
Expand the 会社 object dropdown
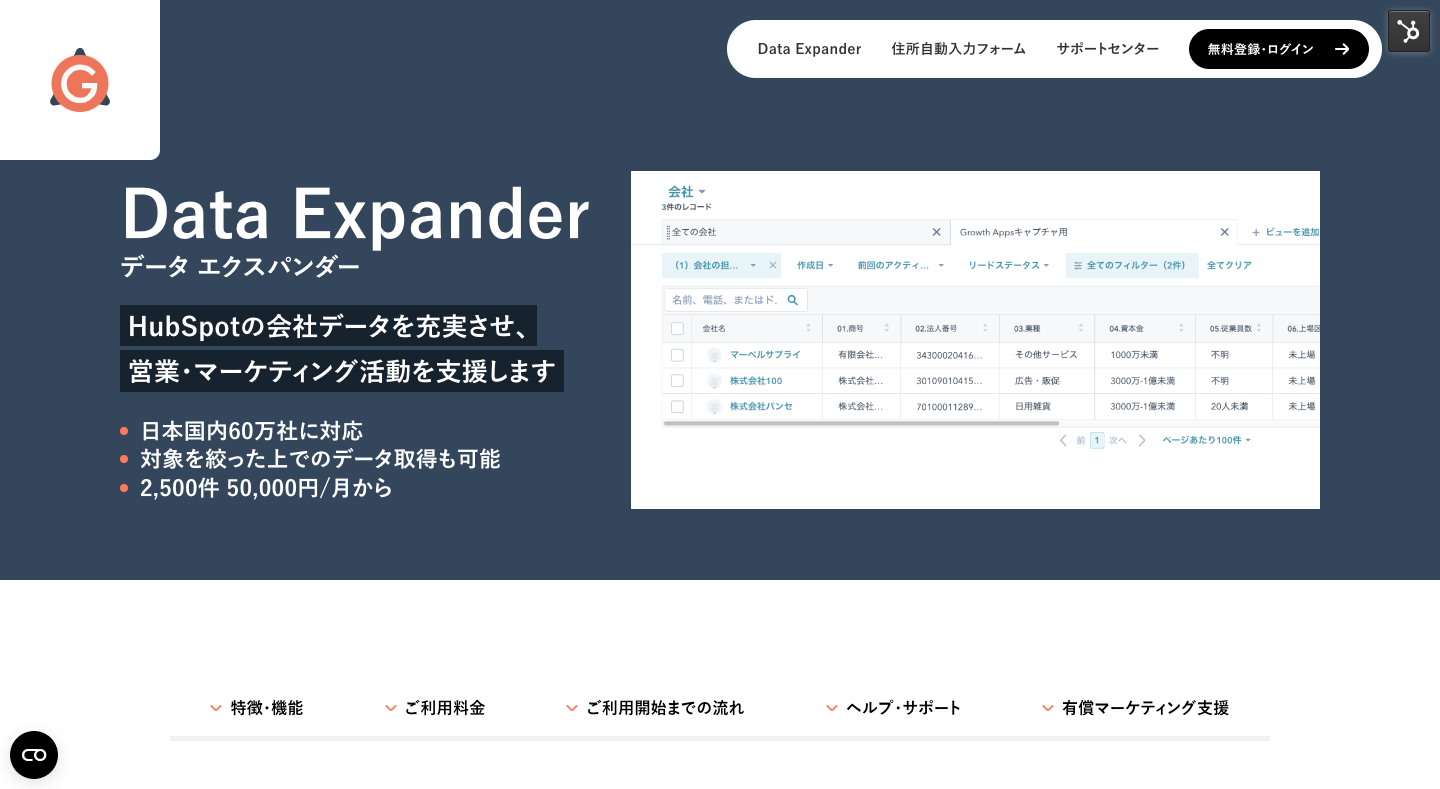[x=687, y=191]
